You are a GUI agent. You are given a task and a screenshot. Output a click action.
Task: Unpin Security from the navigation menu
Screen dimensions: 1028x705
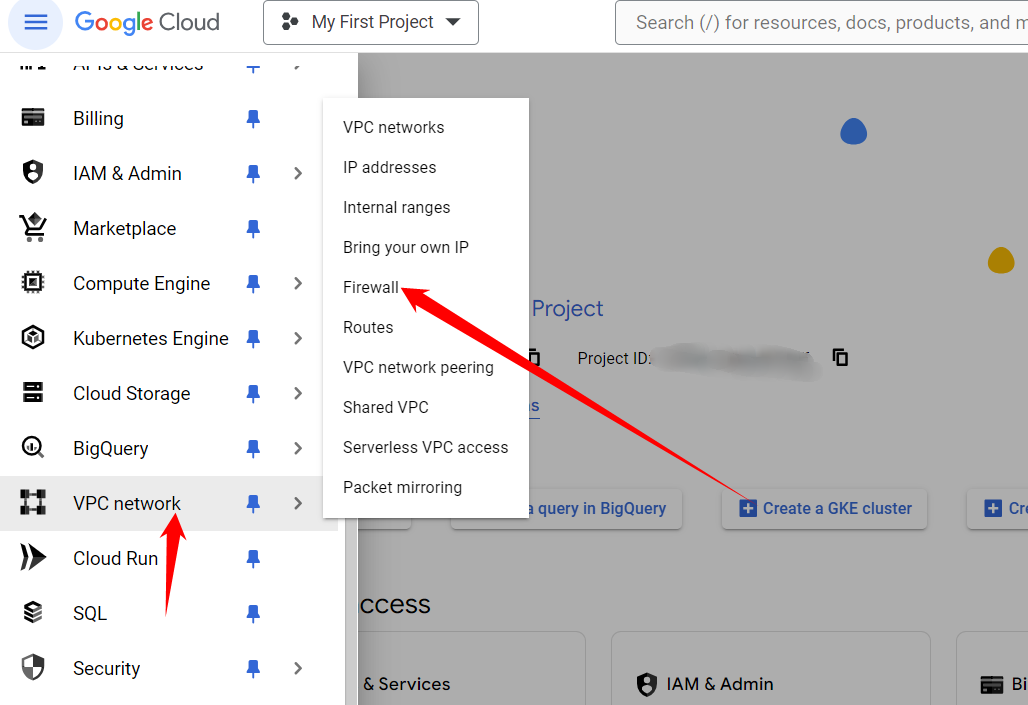click(x=253, y=669)
